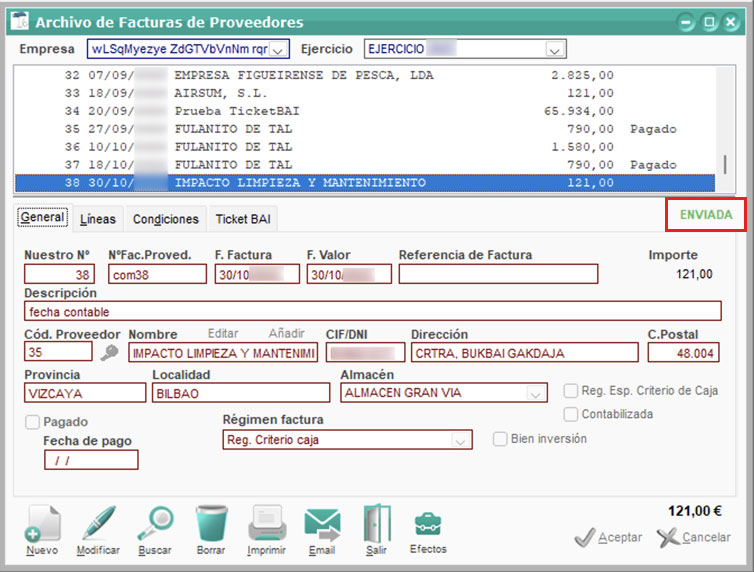Image resolution: width=754 pixels, height=572 pixels.
Task: Click the Importe value 121,00
Action: click(x=694, y=274)
